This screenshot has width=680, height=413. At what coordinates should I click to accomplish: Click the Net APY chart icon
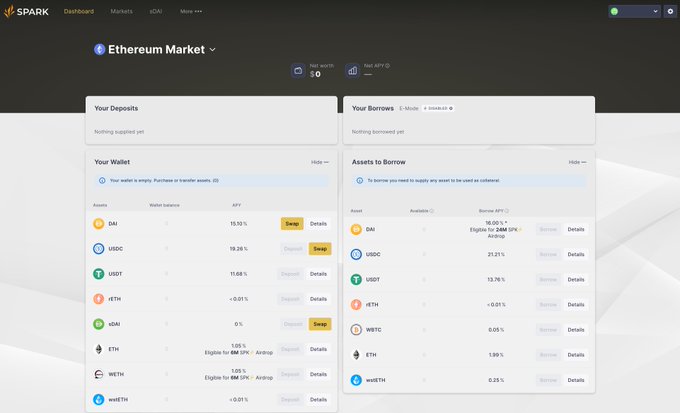point(353,70)
